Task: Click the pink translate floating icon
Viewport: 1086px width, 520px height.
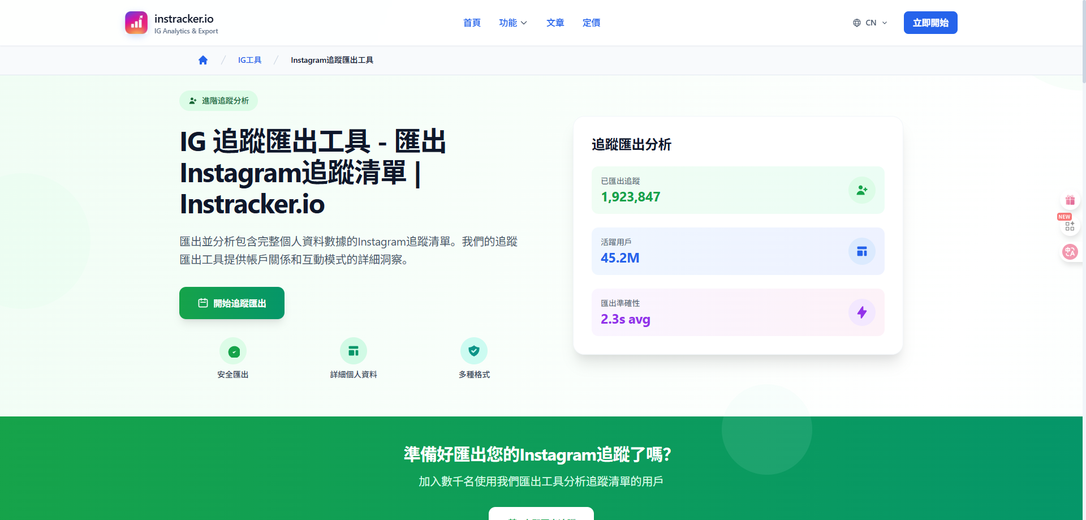Action: (x=1070, y=252)
